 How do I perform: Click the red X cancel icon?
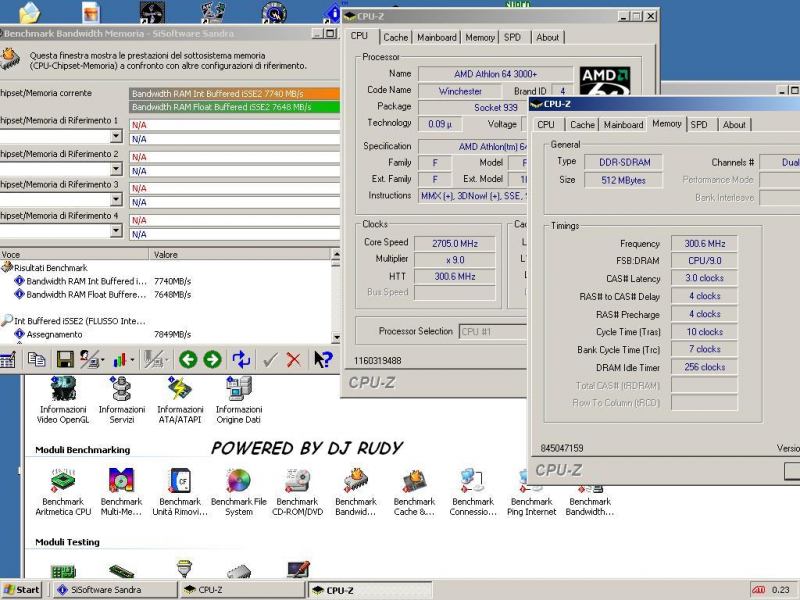click(293, 360)
